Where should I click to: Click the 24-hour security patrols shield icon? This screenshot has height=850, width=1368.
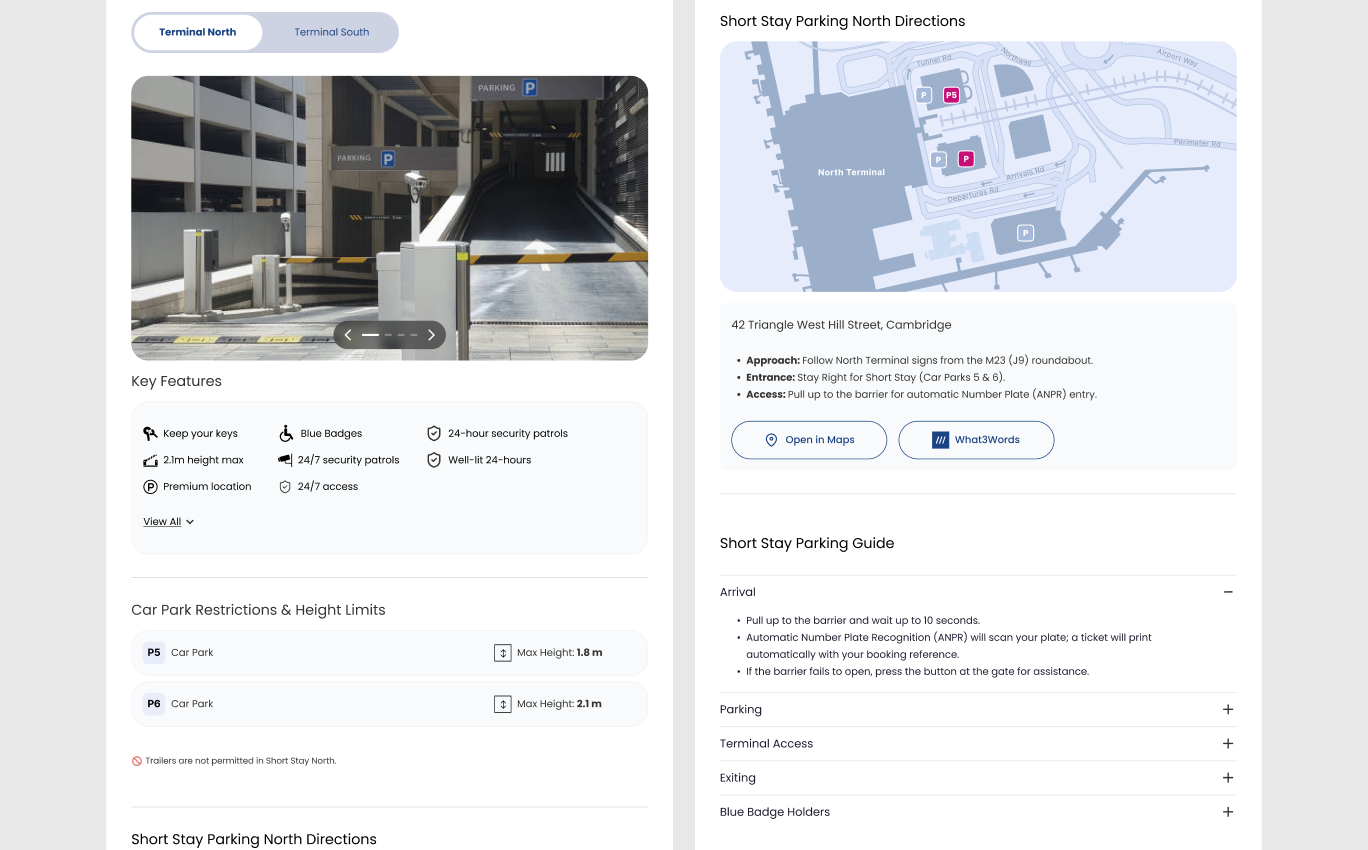pyautogui.click(x=434, y=433)
